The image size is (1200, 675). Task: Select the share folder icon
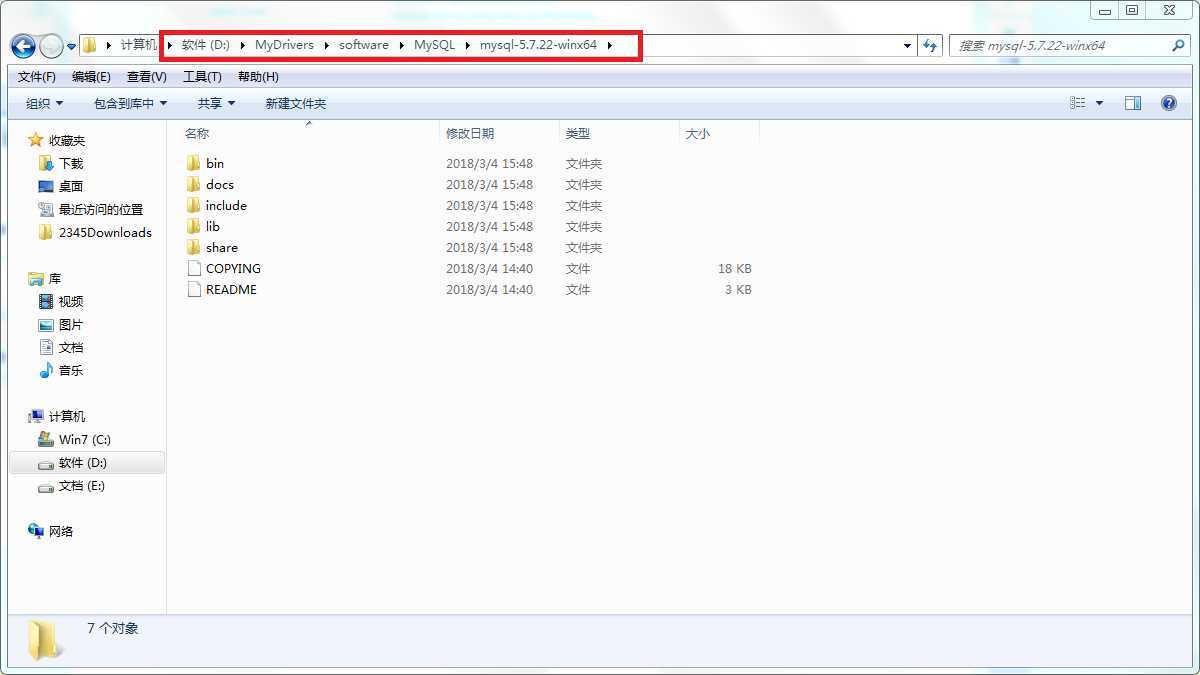click(194, 247)
